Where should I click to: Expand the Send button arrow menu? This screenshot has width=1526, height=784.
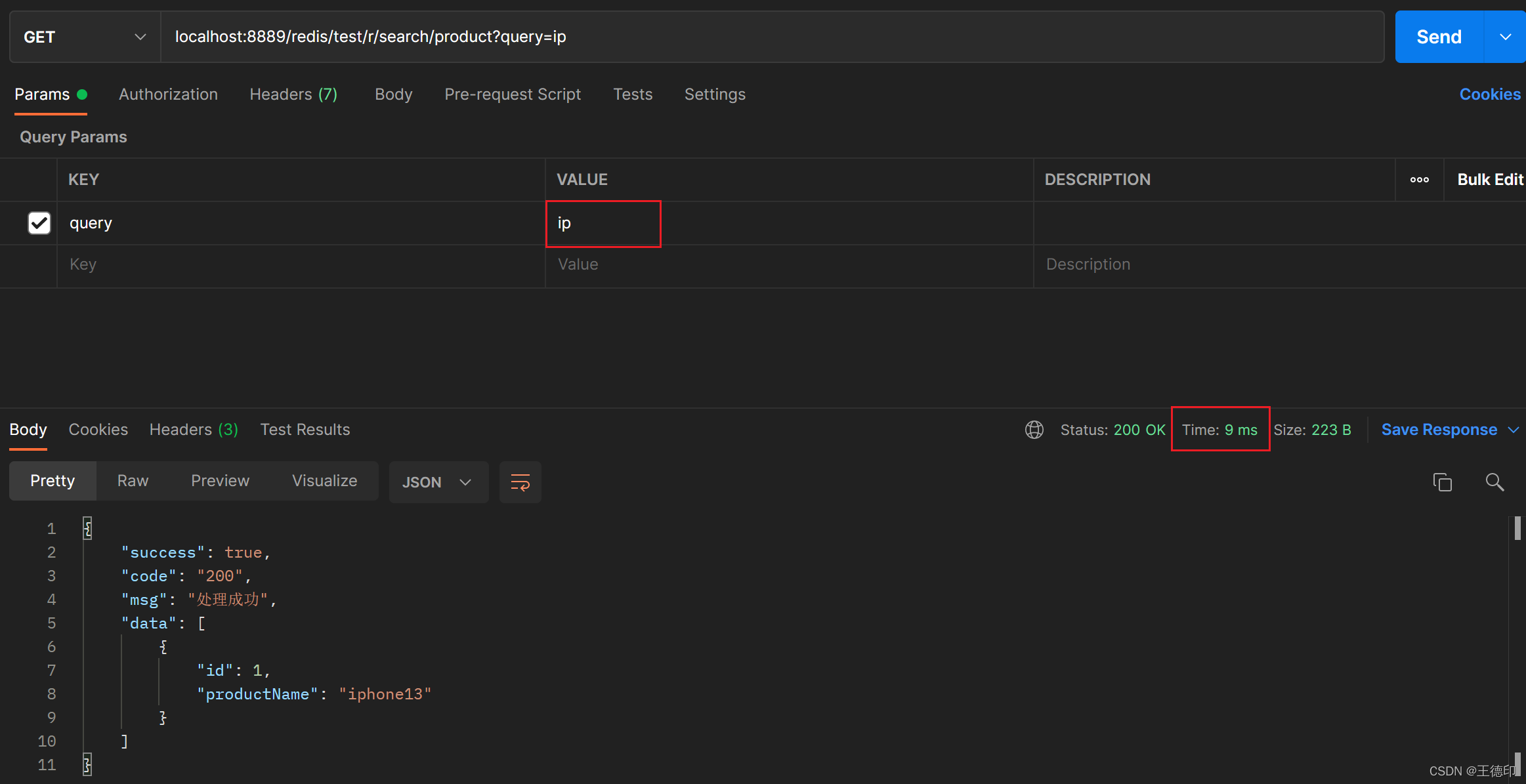point(1505,37)
